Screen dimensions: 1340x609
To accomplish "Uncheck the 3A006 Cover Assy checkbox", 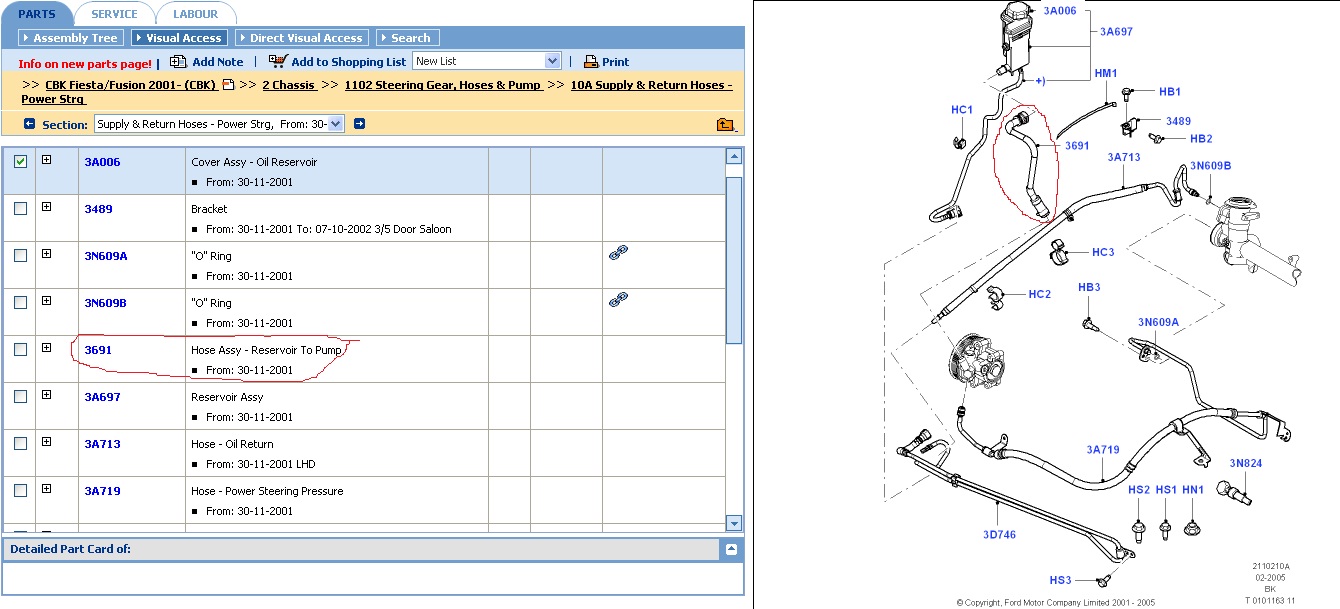I will (21, 161).
